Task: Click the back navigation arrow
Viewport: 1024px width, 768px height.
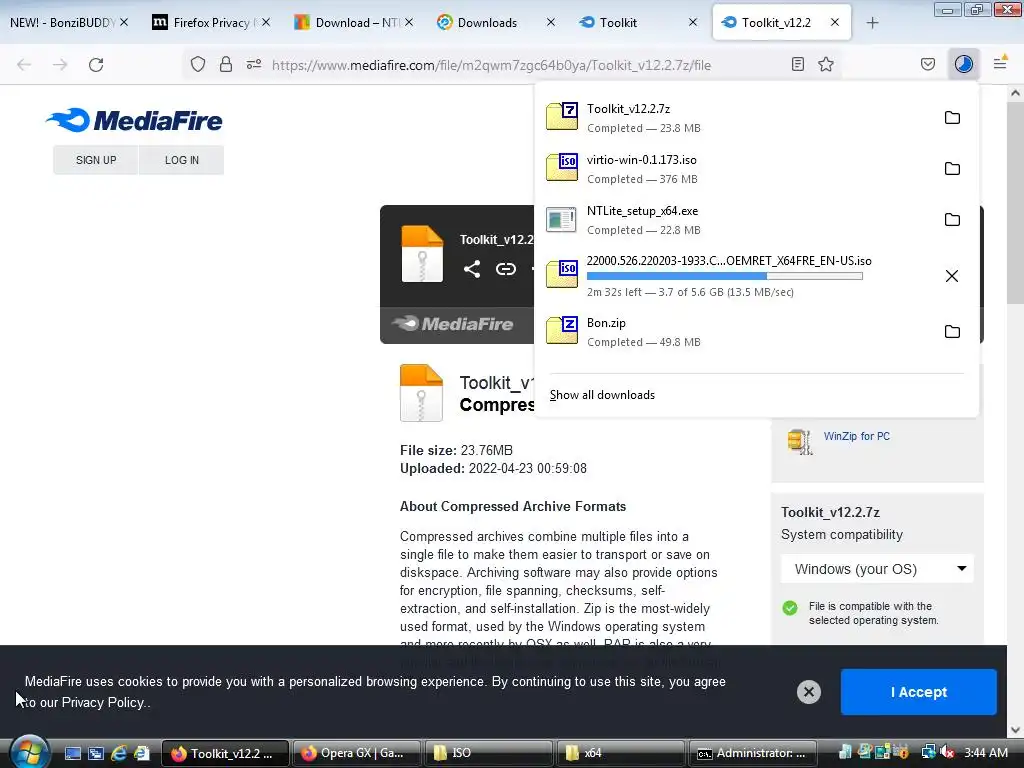Action: tap(24, 65)
